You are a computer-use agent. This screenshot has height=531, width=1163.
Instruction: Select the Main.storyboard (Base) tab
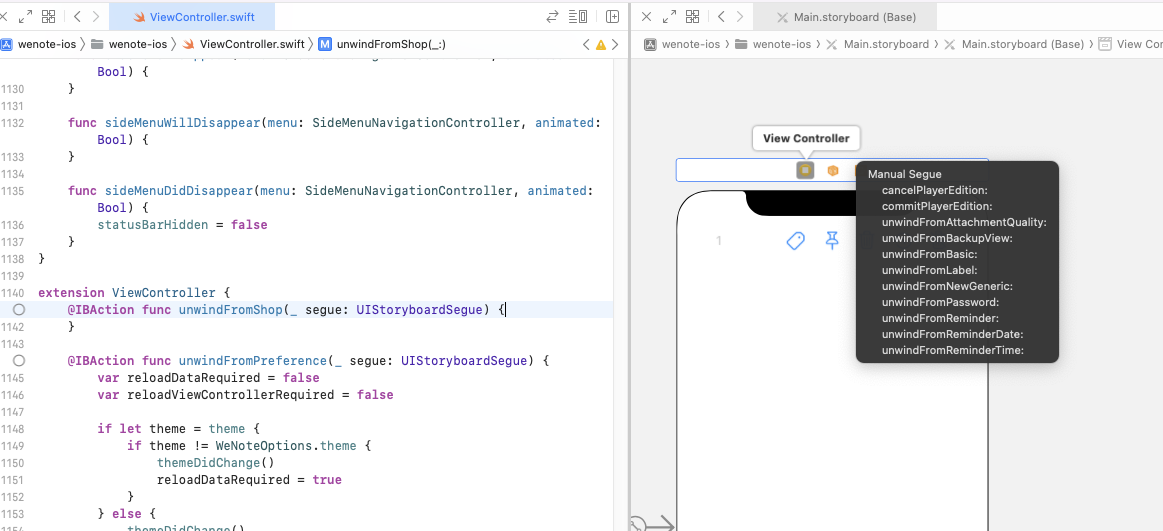(845, 16)
